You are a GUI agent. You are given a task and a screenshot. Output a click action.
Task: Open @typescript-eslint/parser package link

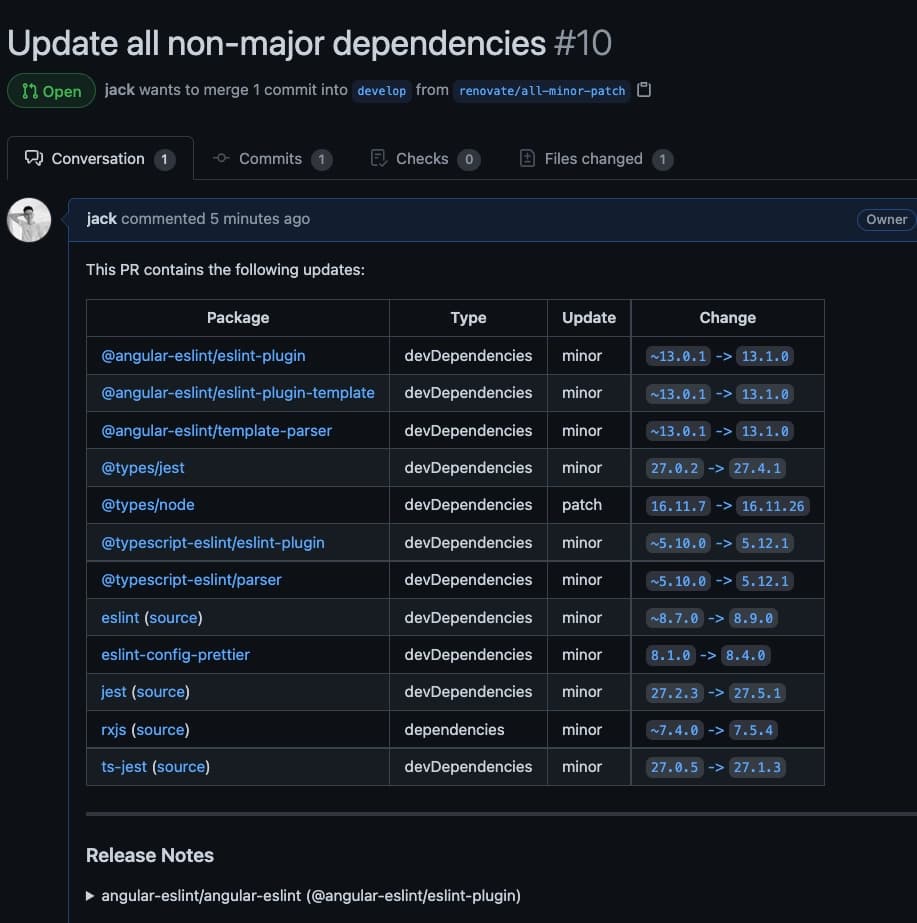click(191, 579)
